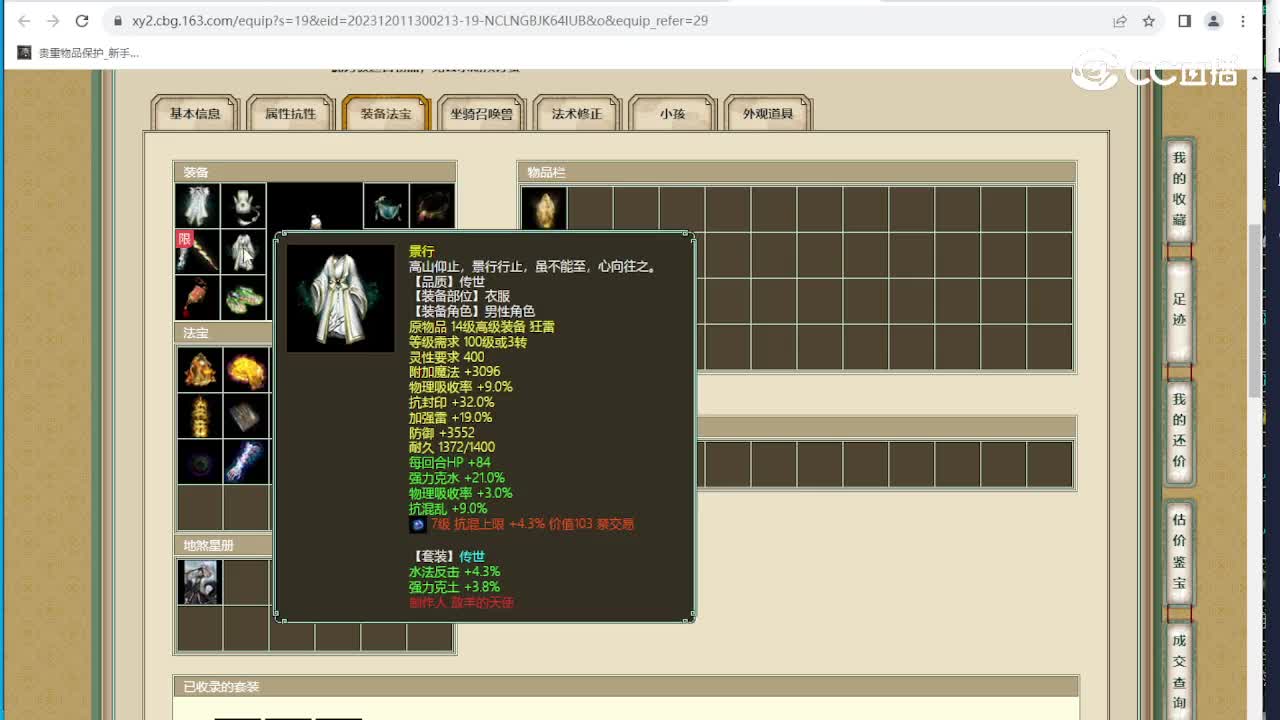Switch to the 法术修正 tab
This screenshot has width=1280, height=720.
pos(577,113)
